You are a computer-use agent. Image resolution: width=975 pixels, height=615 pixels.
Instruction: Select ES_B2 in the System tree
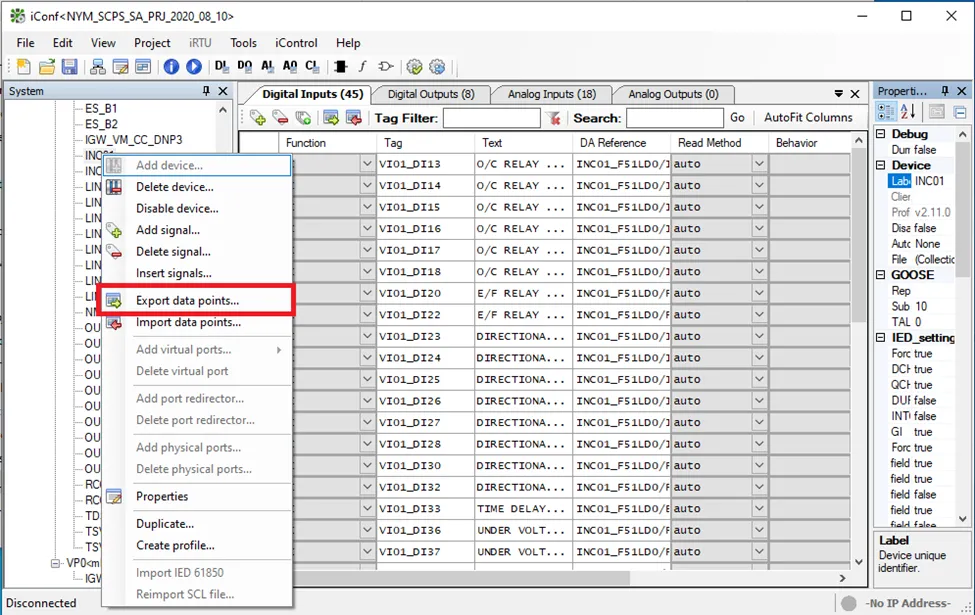tap(101, 124)
